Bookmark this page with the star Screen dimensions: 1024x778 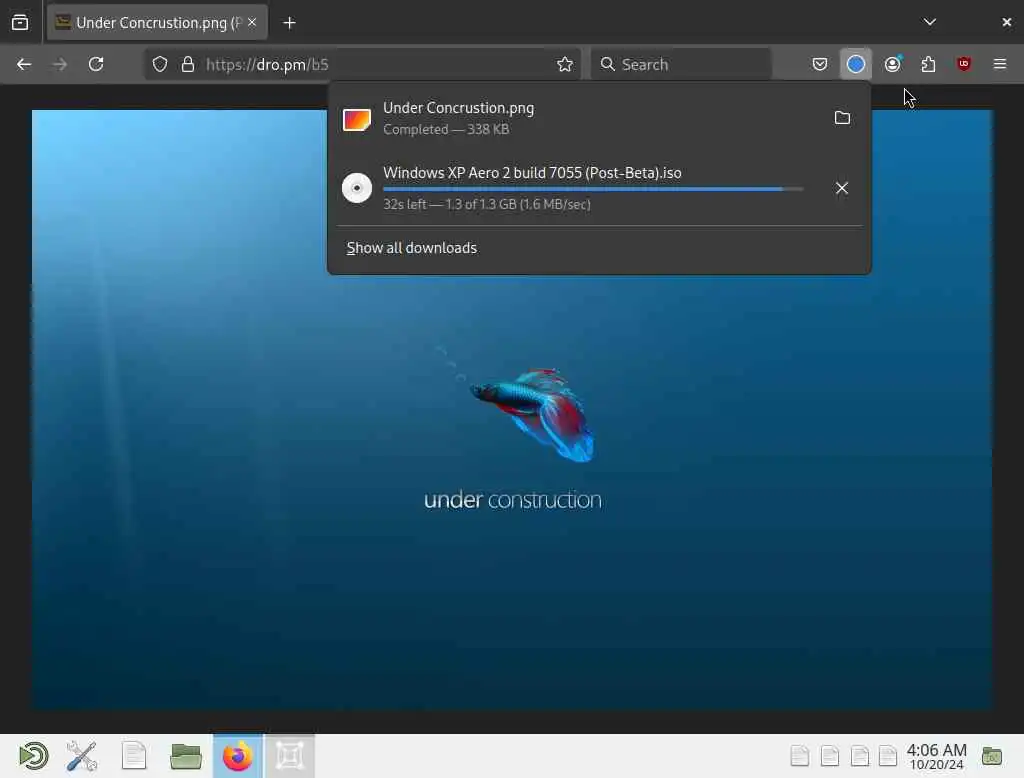(565, 64)
